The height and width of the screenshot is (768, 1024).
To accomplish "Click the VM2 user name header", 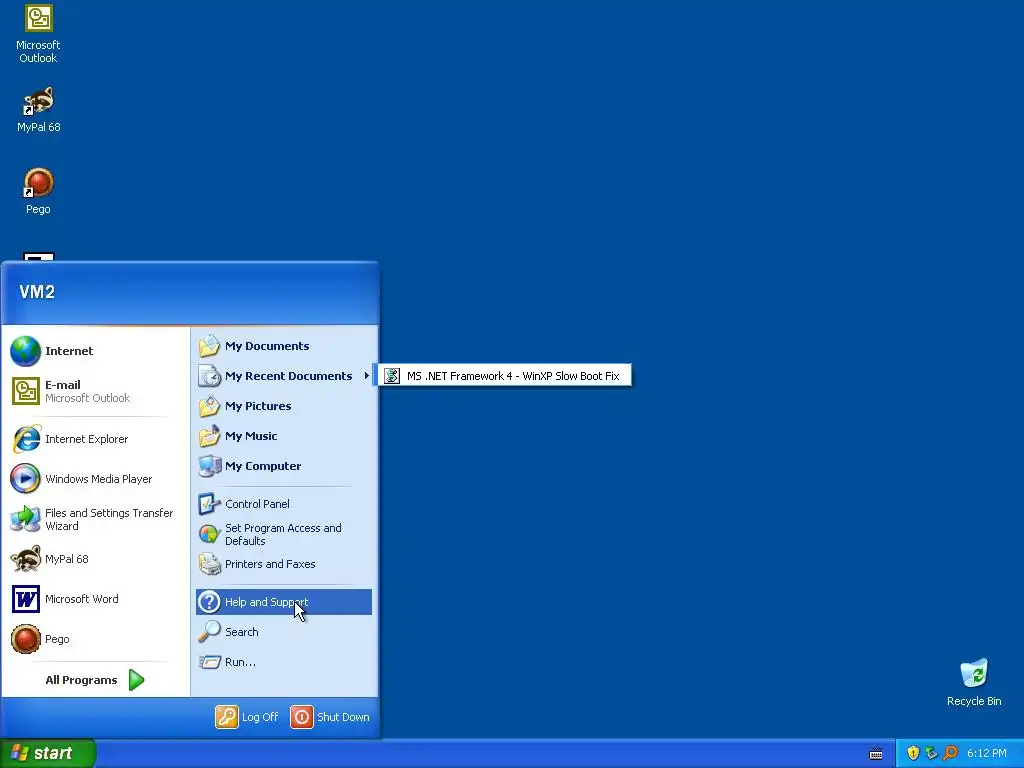I will 37,291.
